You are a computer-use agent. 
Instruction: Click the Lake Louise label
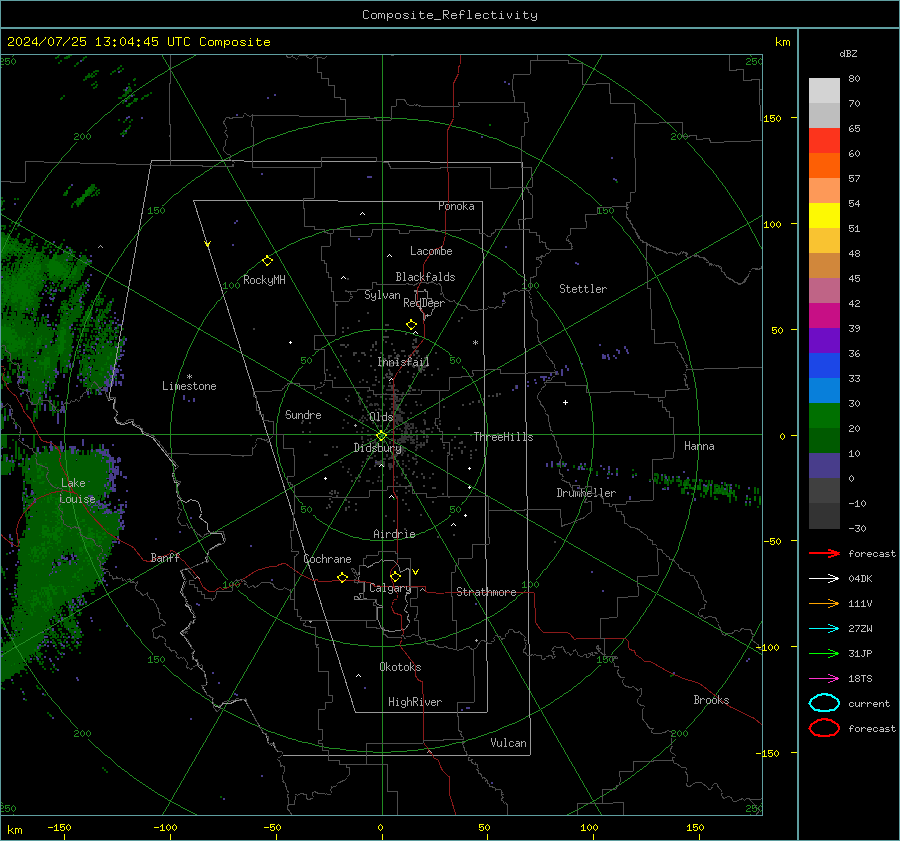[77, 491]
